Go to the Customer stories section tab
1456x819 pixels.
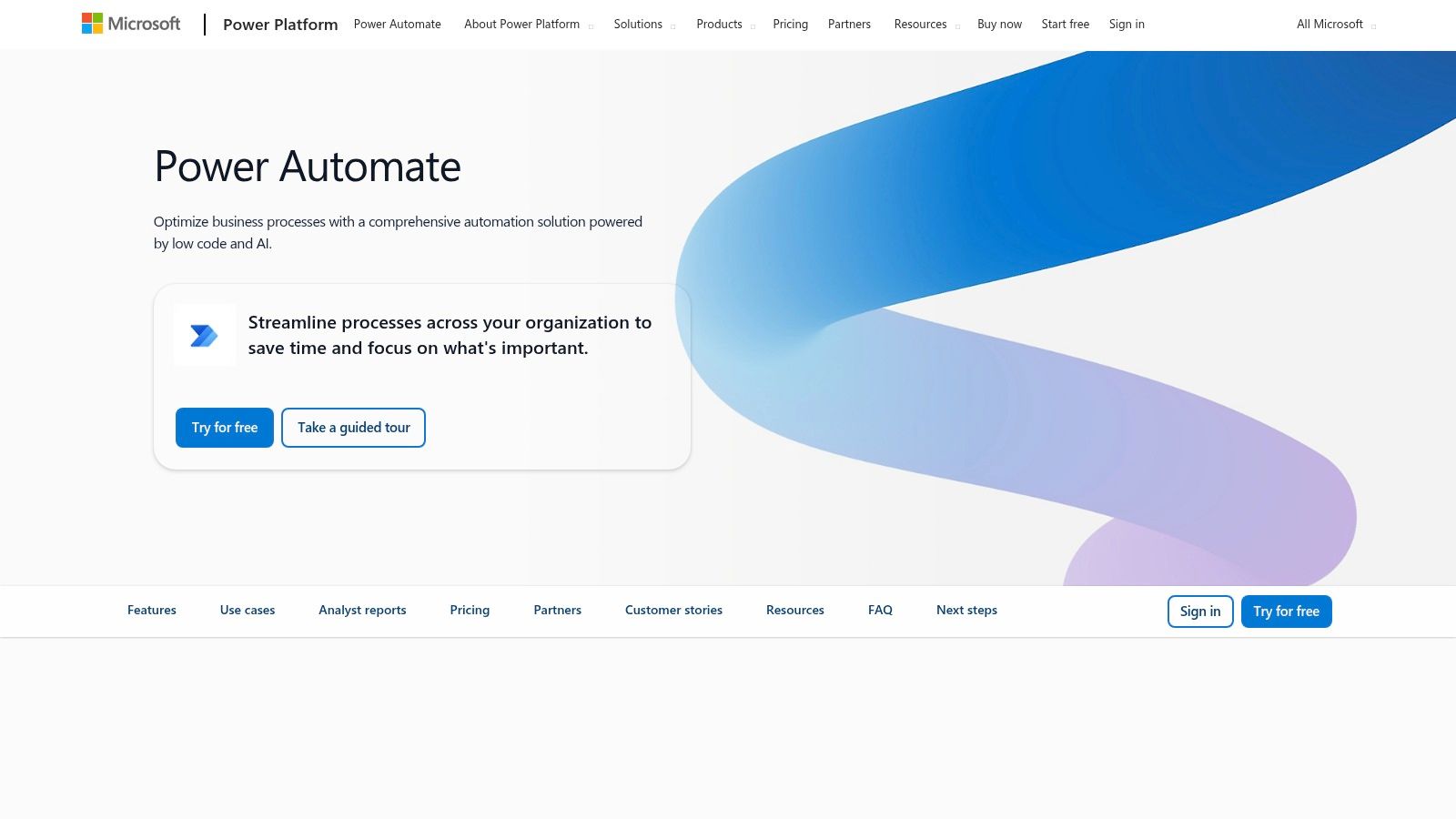click(673, 611)
